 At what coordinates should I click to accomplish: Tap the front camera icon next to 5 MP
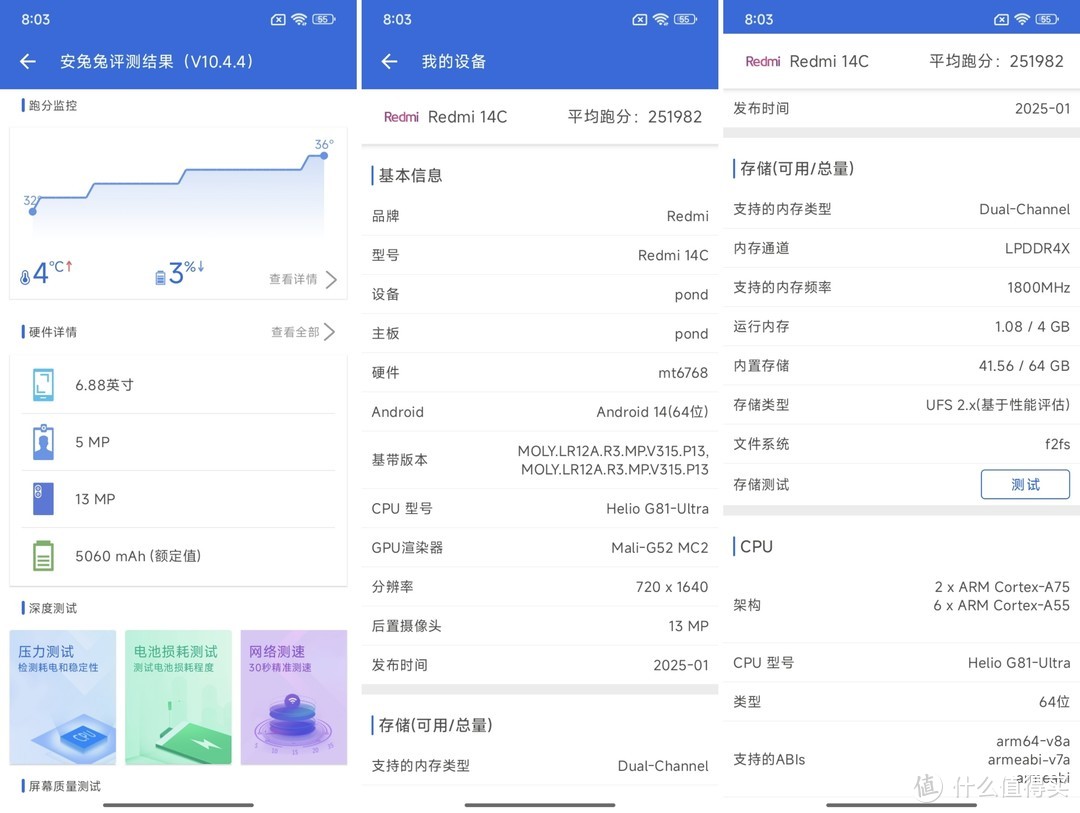43,442
